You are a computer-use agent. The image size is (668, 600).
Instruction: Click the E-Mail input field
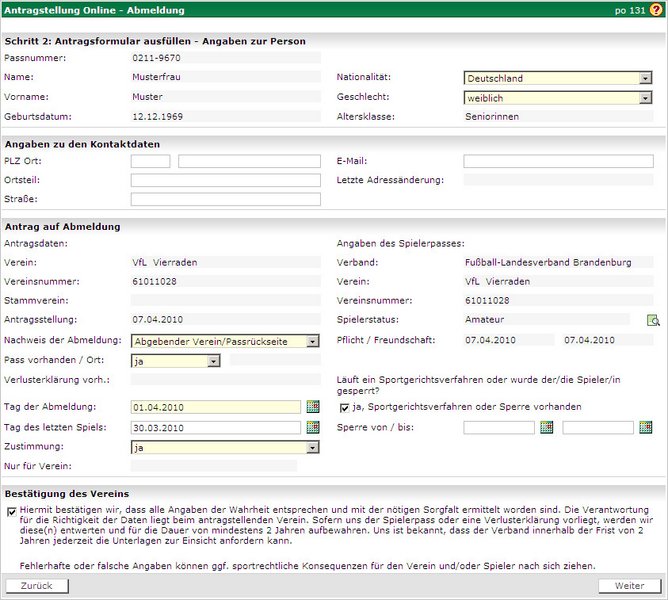click(558, 161)
